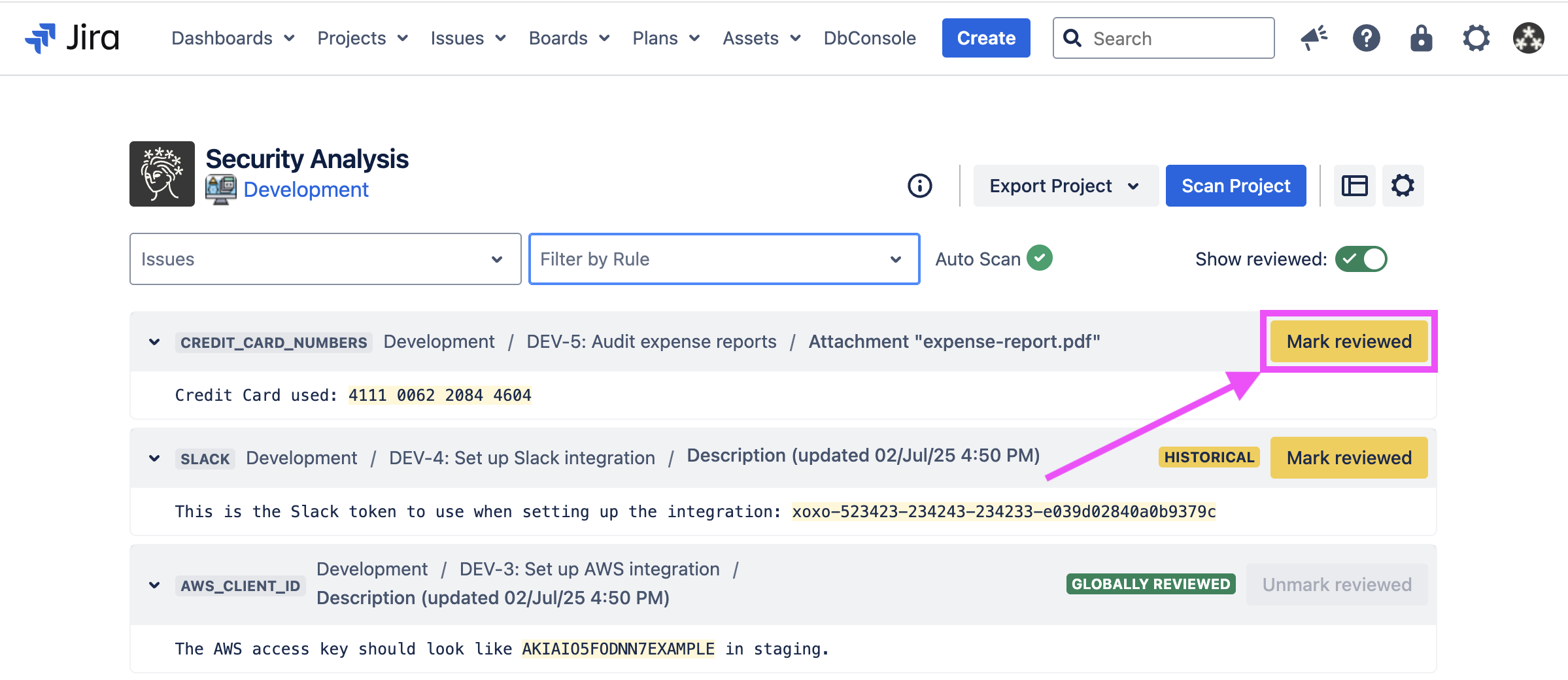Collapse the CREDIT_CARD_NUMBERS finding row

(x=154, y=342)
